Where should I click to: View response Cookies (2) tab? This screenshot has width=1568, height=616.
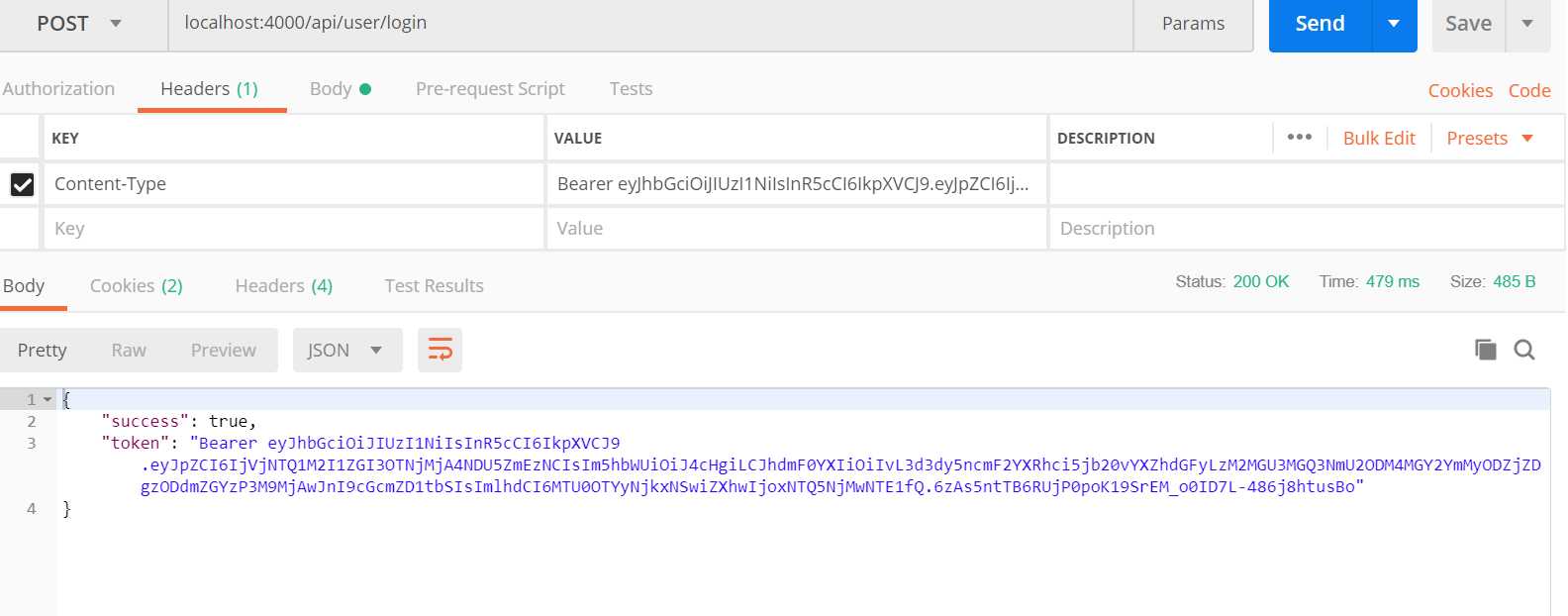(x=137, y=286)
